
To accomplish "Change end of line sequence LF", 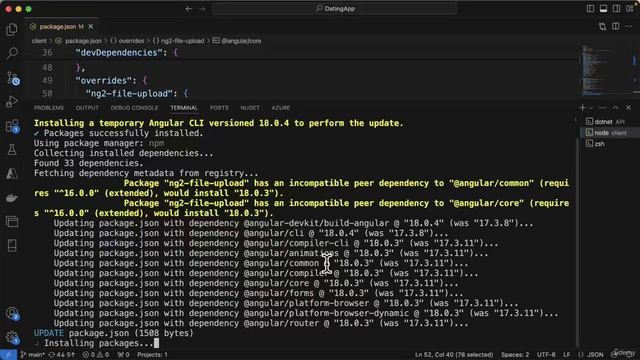I will pyautogui.click(x=567, y=355).
